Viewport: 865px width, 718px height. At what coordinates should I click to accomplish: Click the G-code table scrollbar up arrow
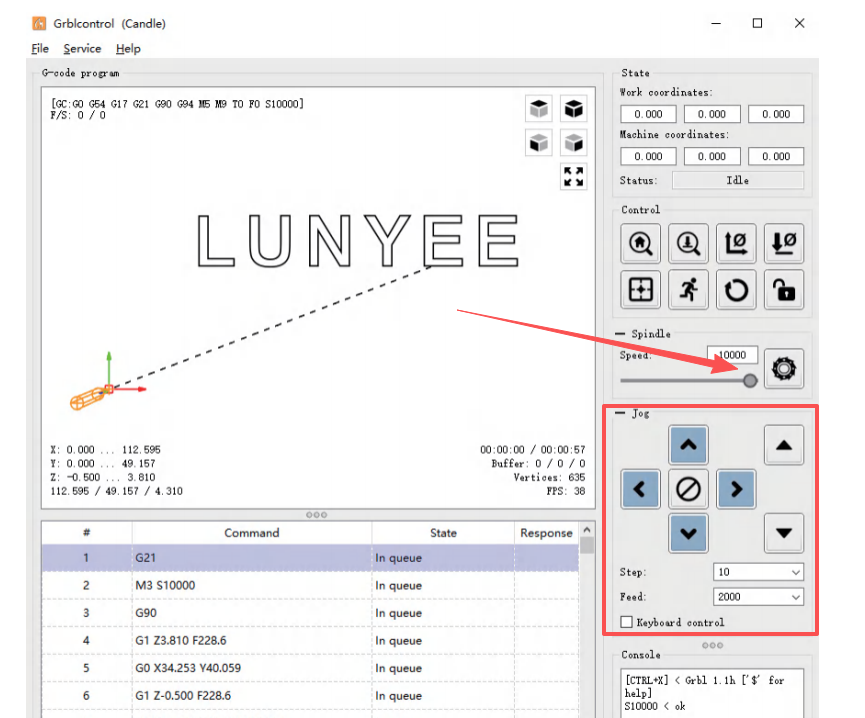pyautogui.click(x=587, y=529)
